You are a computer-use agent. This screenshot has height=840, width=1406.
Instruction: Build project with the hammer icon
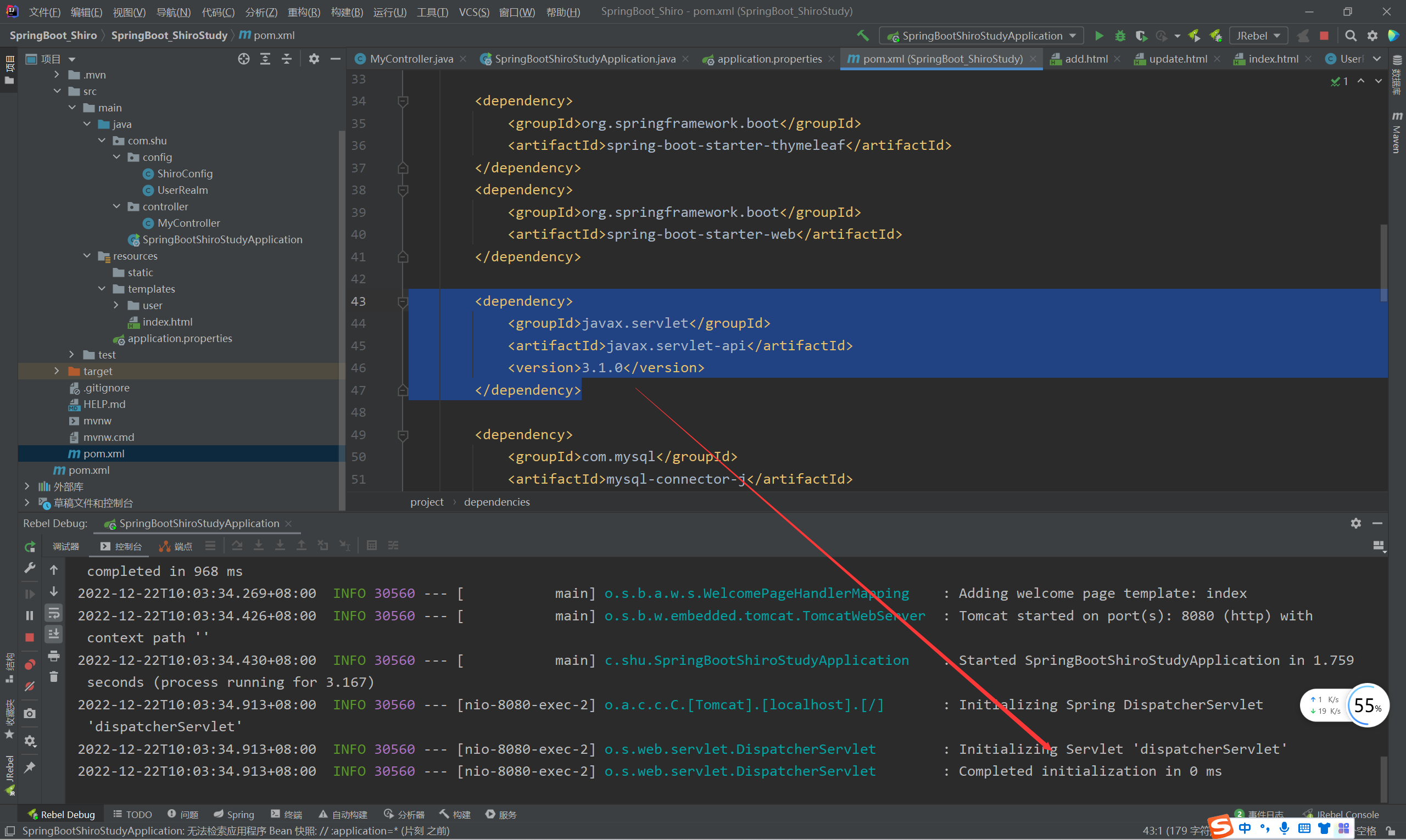862,36
